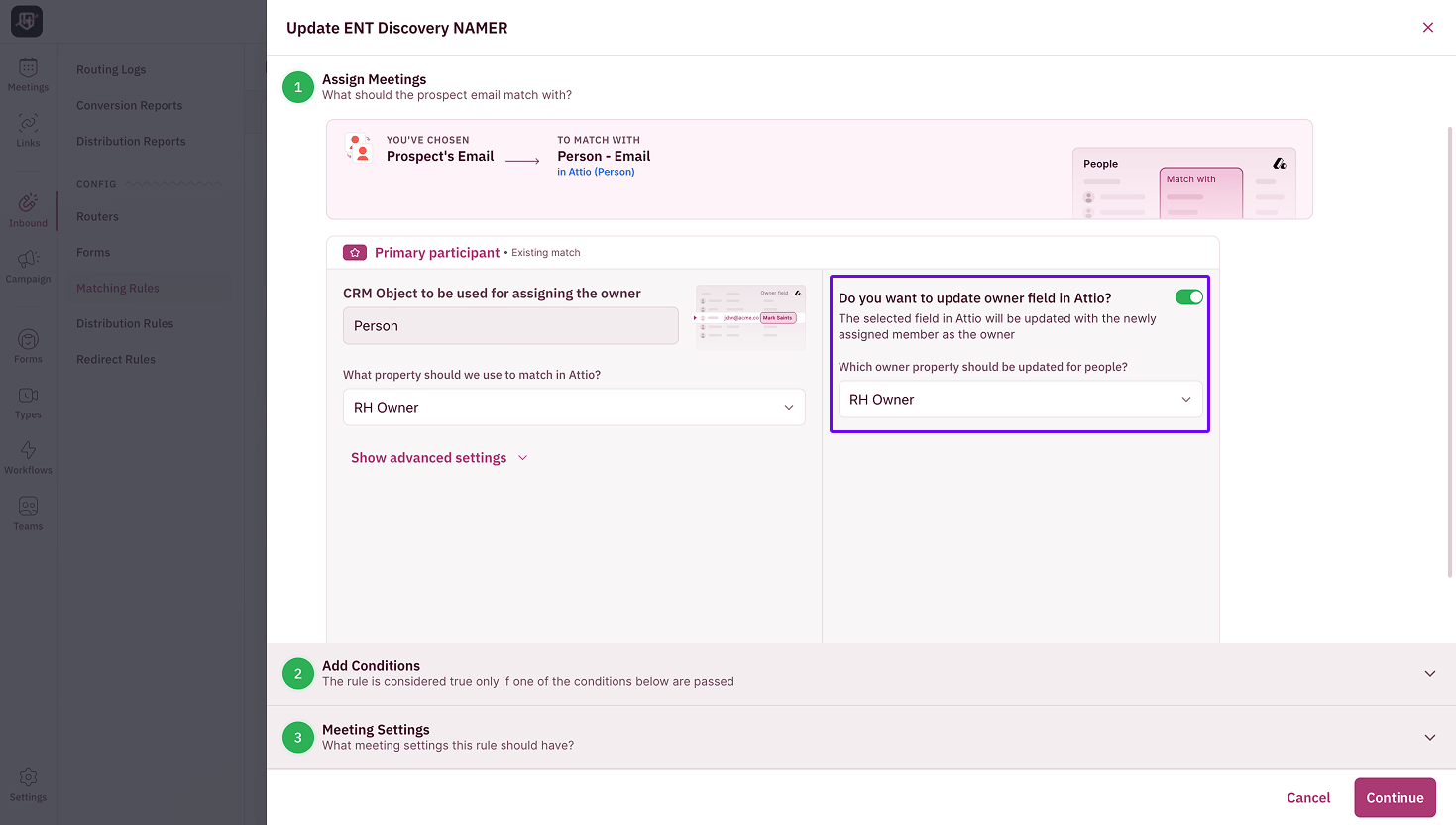Viewport: 1456px width, 825px height.
Task: Open Teams icon in the sidebar
Action: 28,513
